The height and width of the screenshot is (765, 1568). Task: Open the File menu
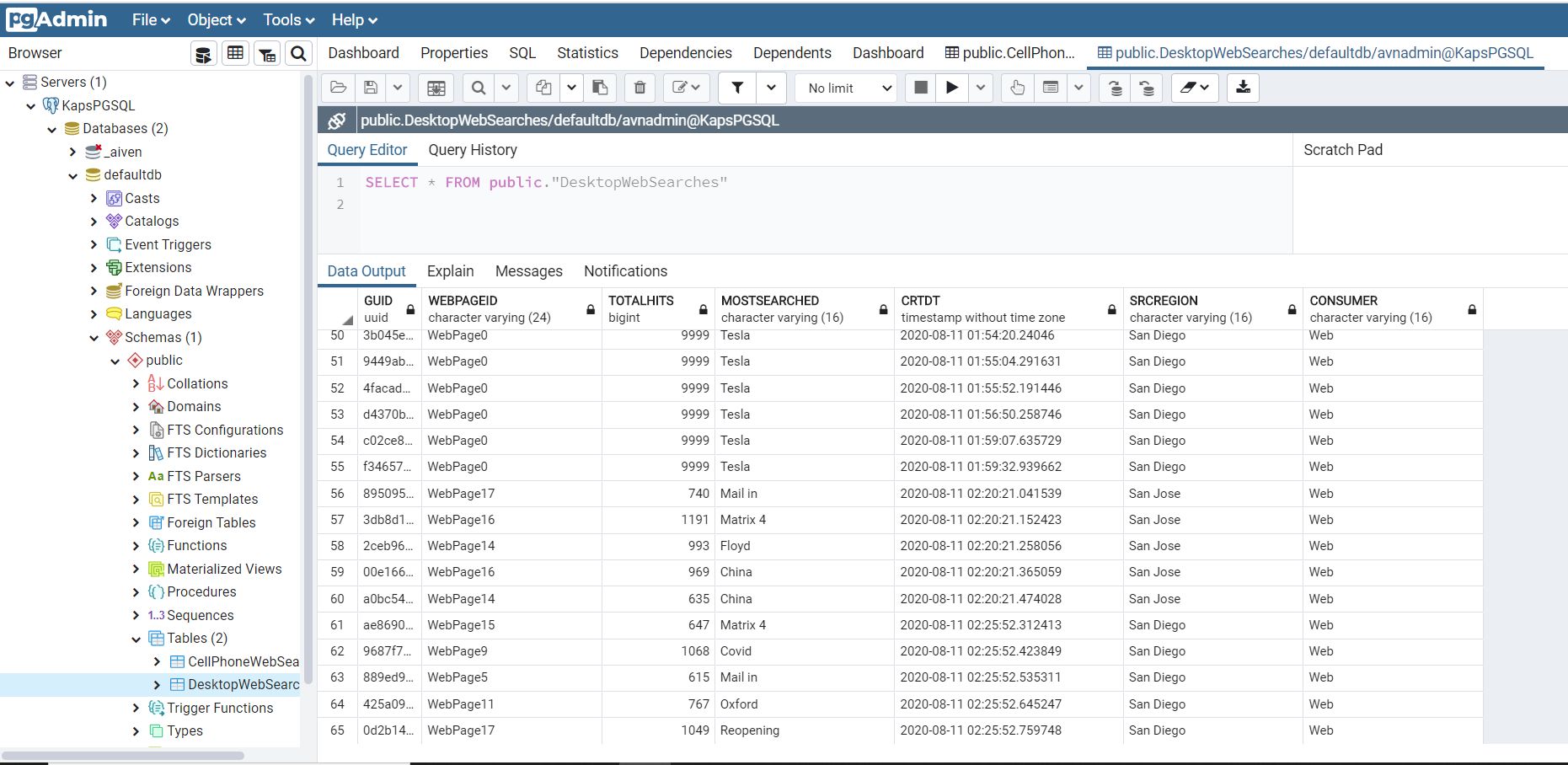(x=151, y=19)
